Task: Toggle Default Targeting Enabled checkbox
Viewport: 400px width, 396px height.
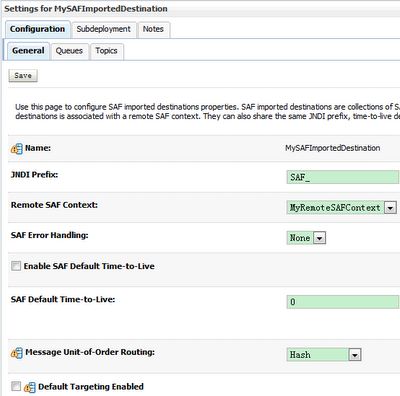Action: [x=16, y=386]
